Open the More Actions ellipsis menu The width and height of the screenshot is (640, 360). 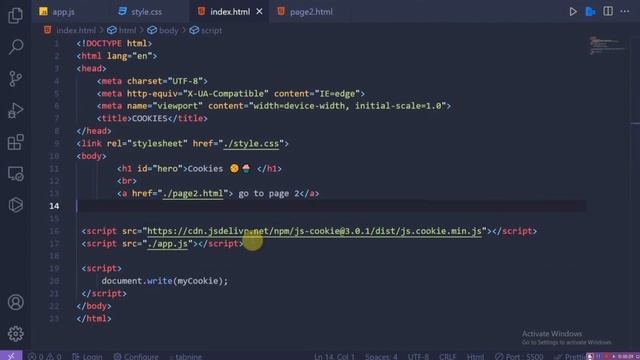[624, 11]
